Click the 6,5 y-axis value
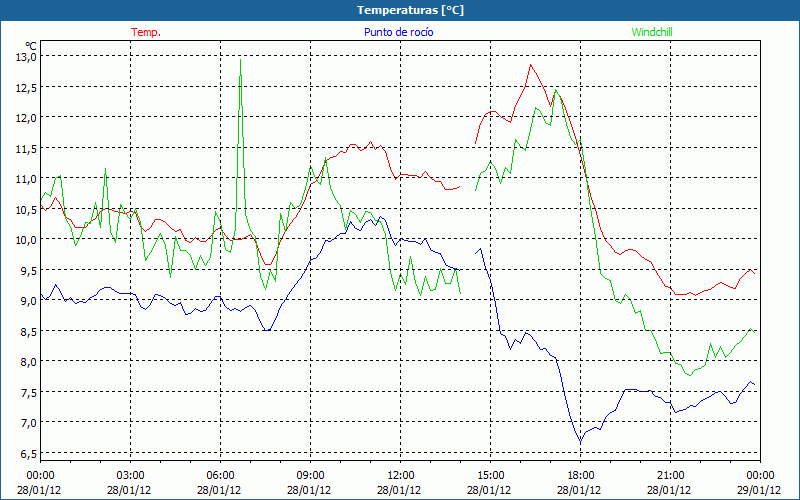 click(x=28, y=453)
